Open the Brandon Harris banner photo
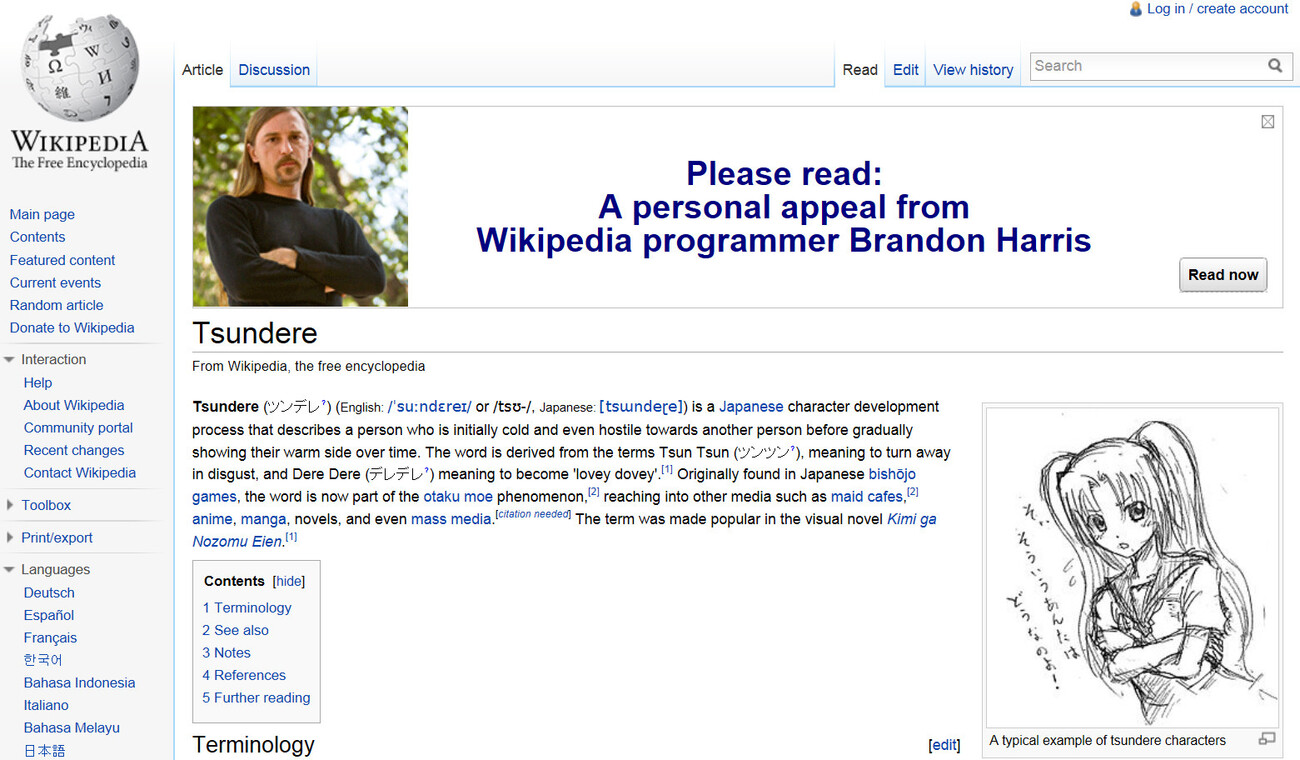 (x=300, y=206)
